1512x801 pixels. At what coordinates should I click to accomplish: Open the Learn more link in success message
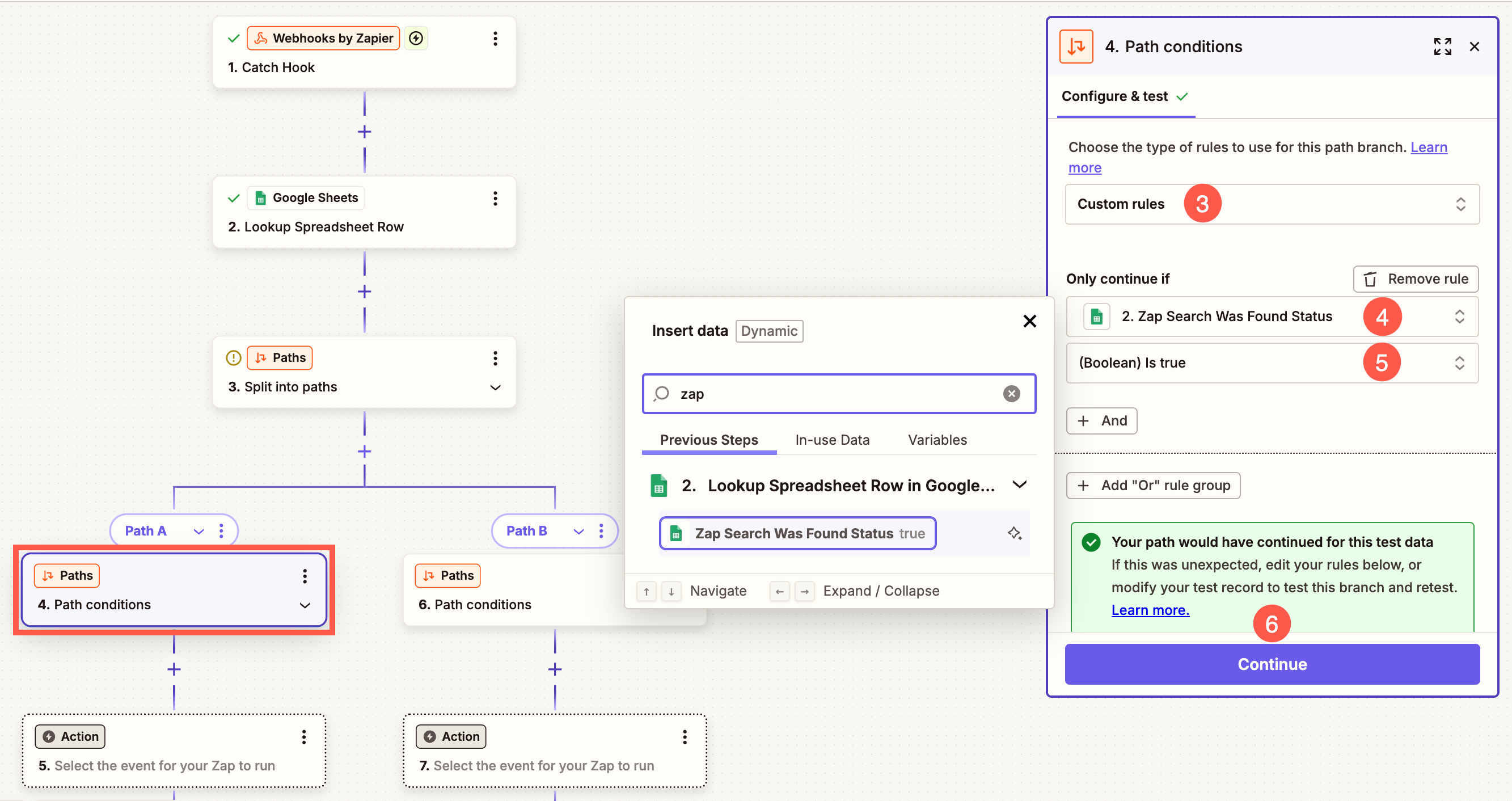[x=1150, y=610]
